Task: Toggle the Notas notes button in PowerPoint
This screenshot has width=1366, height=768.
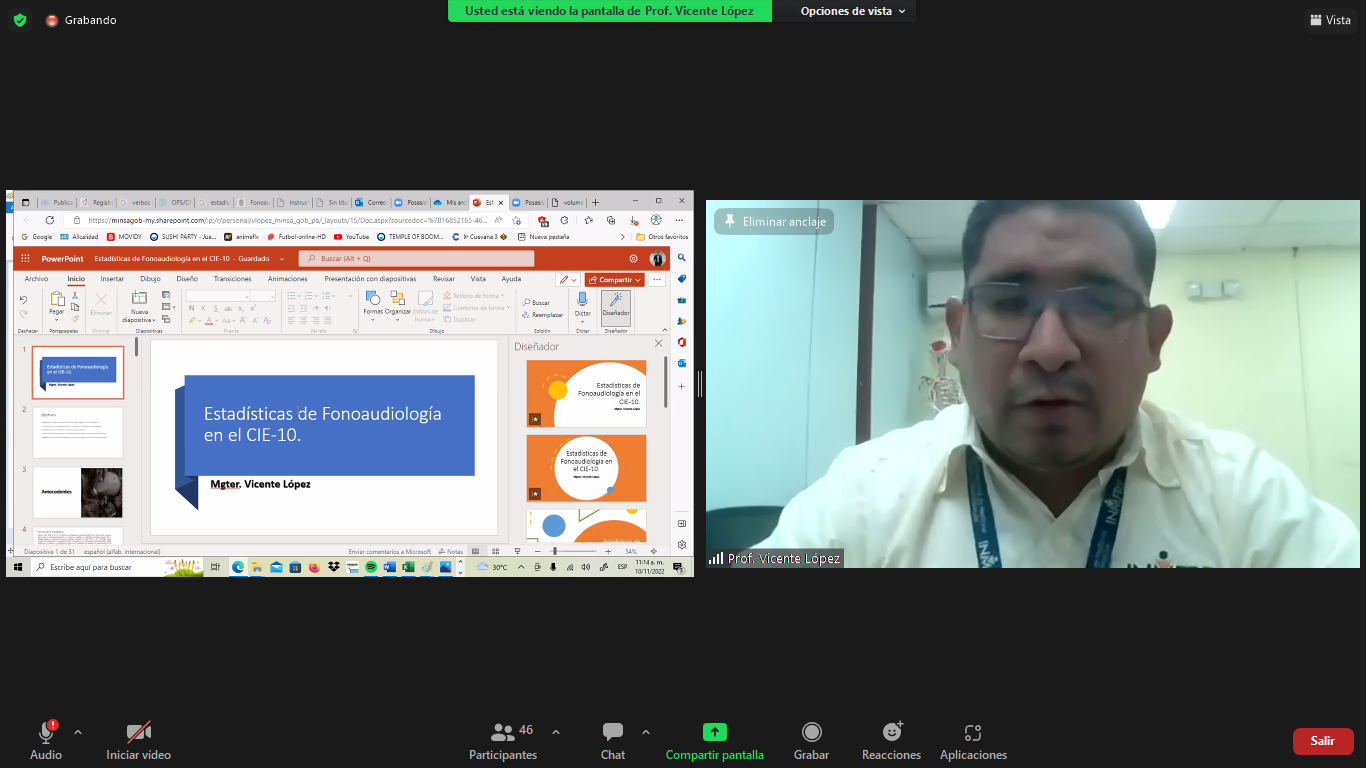Action: click(450, 551)
